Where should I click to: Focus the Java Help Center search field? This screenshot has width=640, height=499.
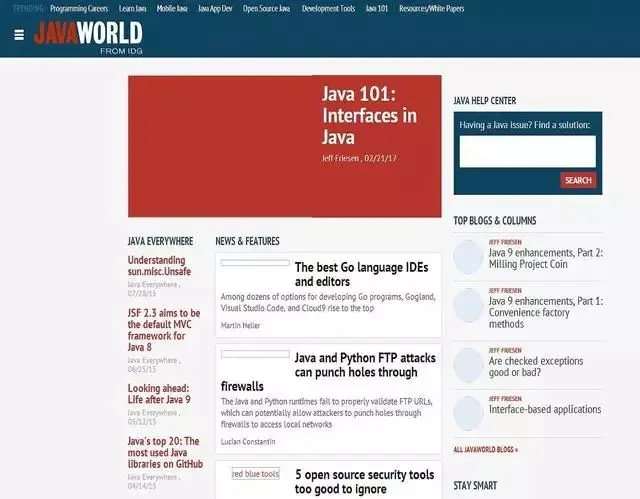click(527, 151)
